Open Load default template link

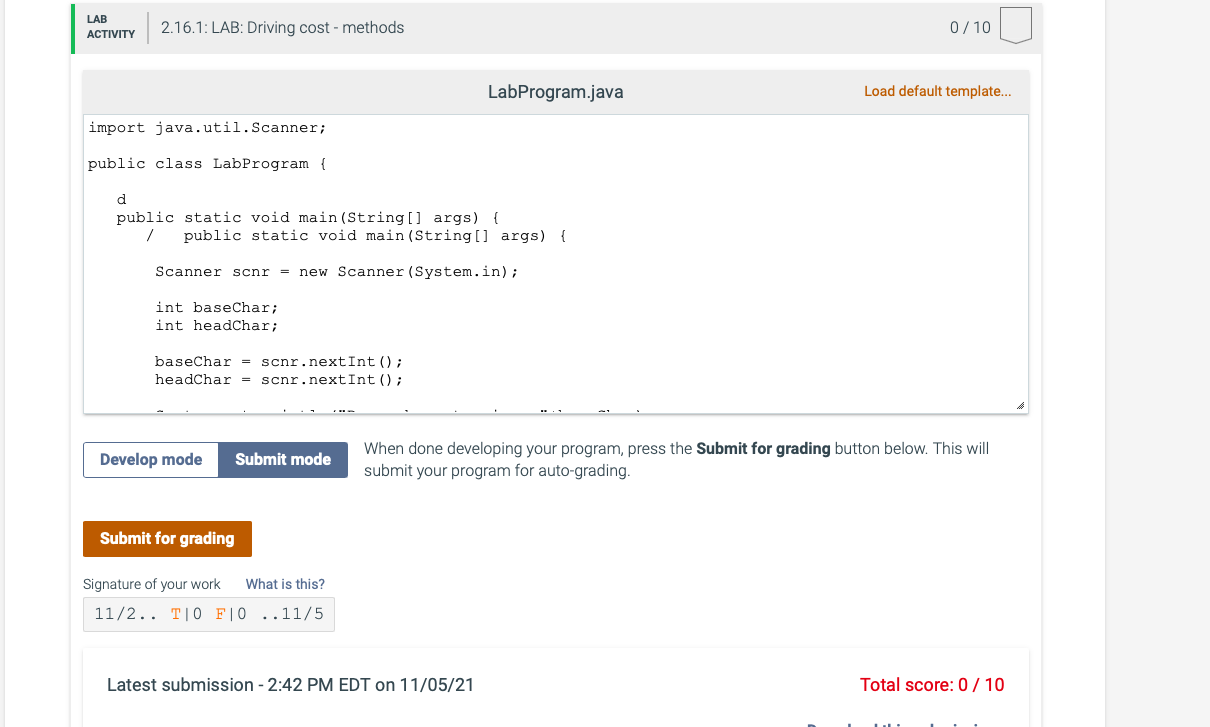(x=937, y=91)
